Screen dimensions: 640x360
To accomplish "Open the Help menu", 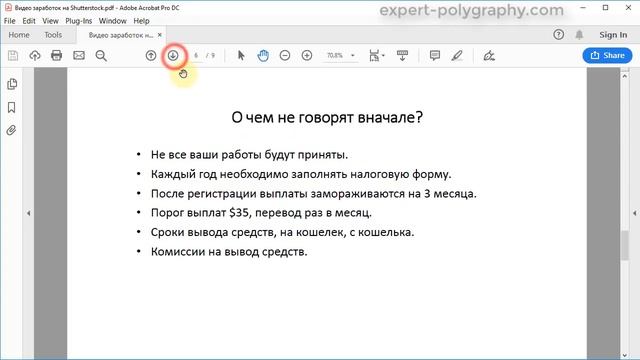I will pos(141,21).
